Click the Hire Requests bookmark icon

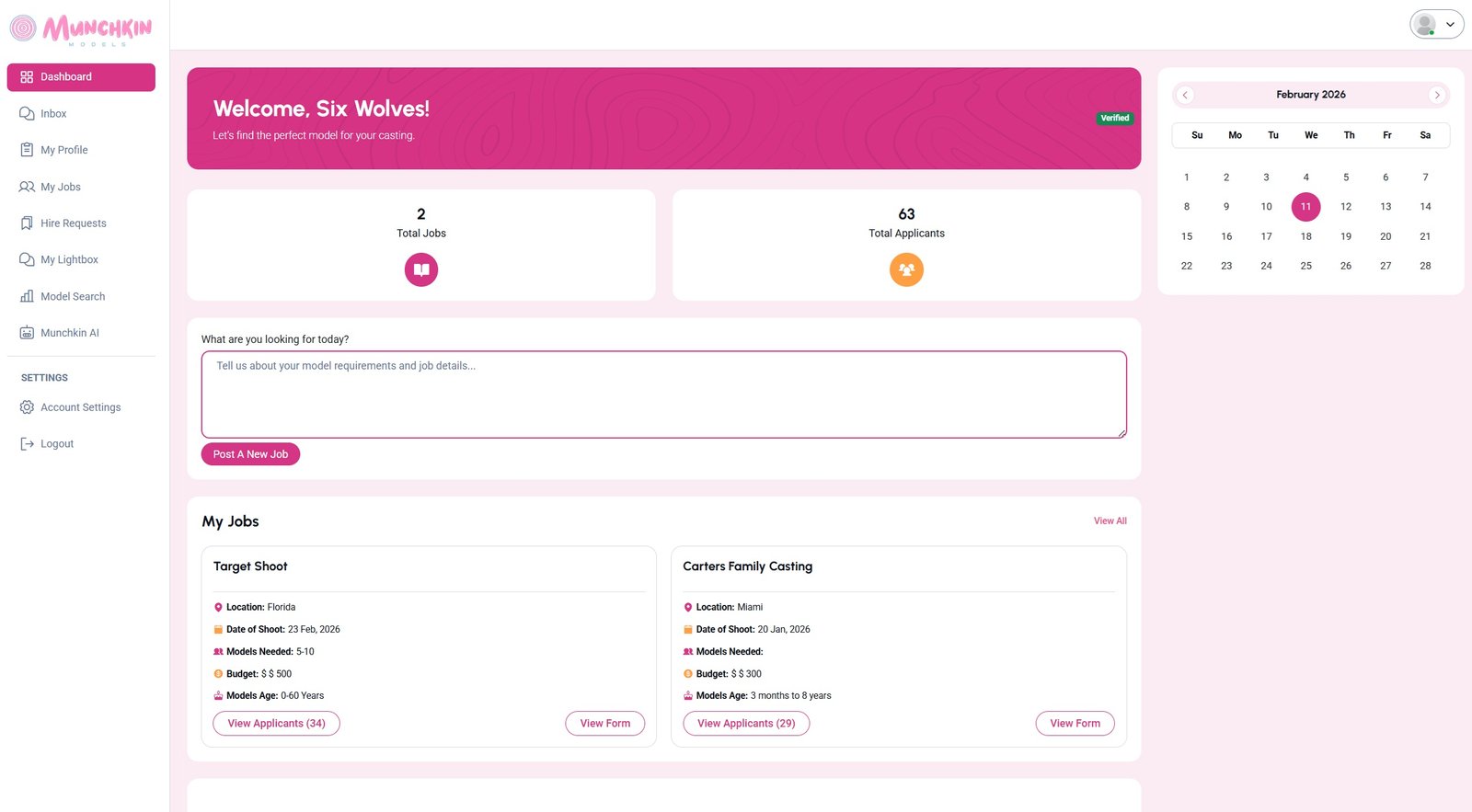(27, 223)
